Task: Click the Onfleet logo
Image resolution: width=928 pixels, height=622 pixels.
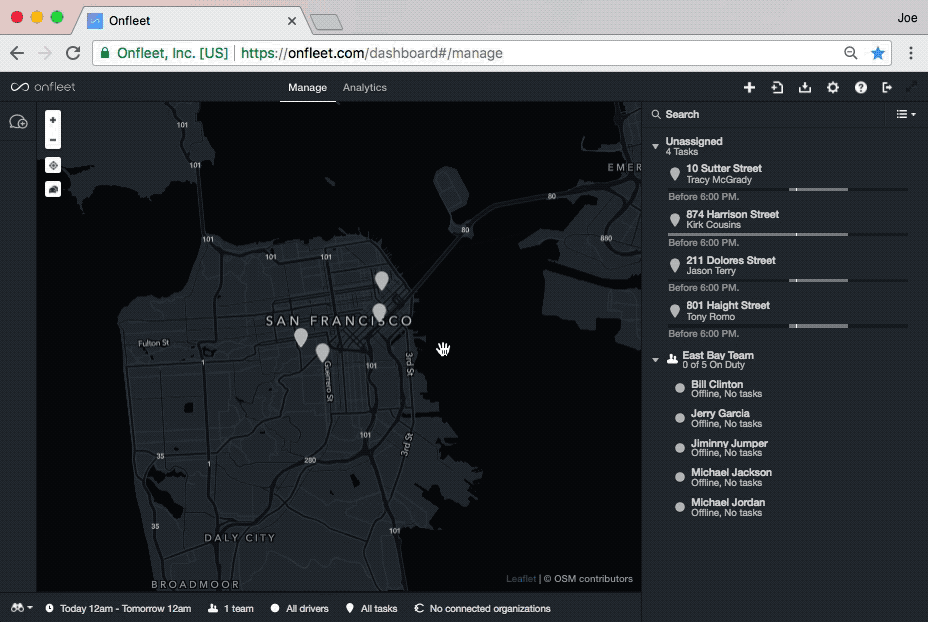Action: (x=43, y=87)
